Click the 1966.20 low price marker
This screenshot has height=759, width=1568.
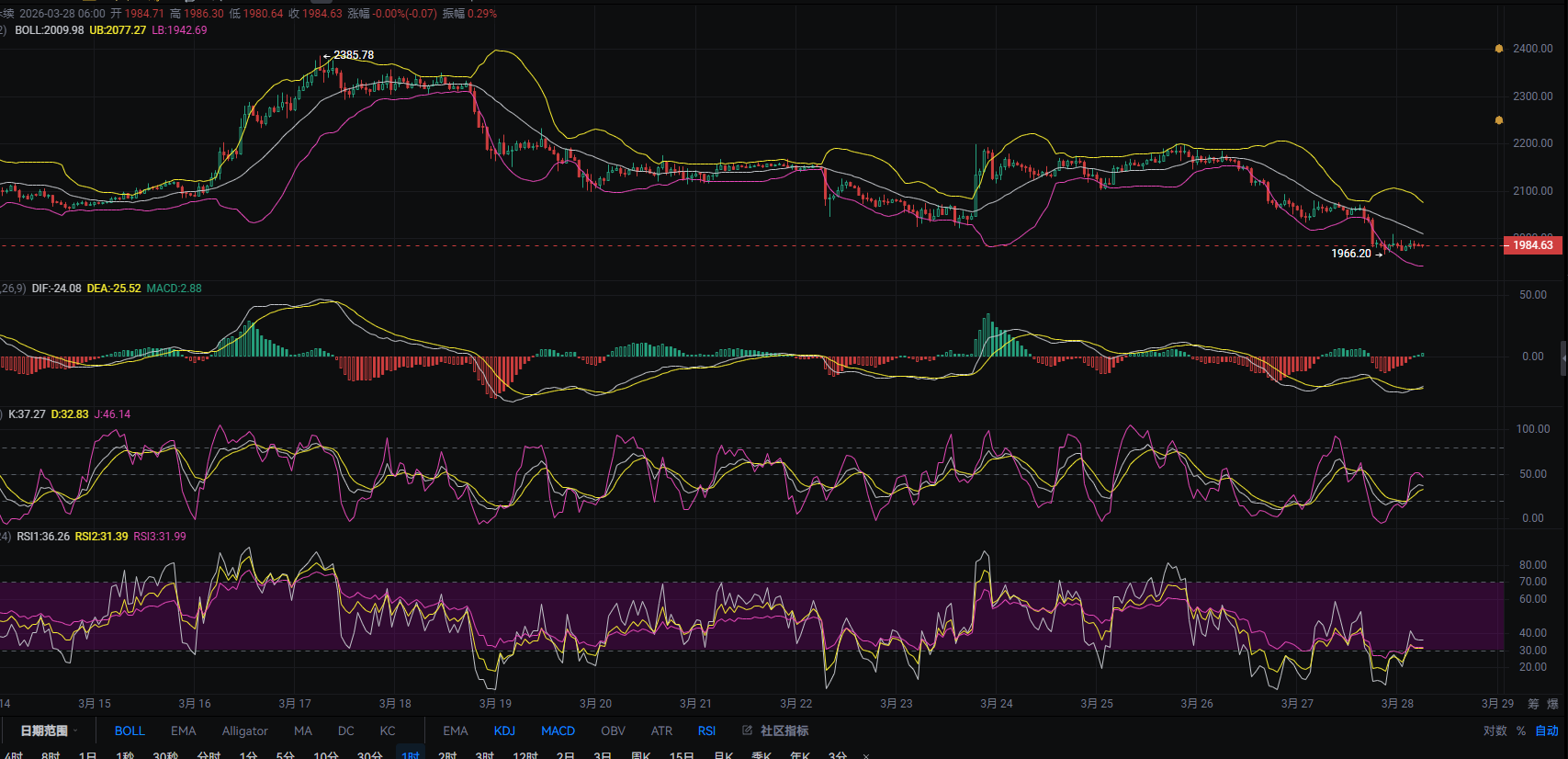tap(1351, 254)
